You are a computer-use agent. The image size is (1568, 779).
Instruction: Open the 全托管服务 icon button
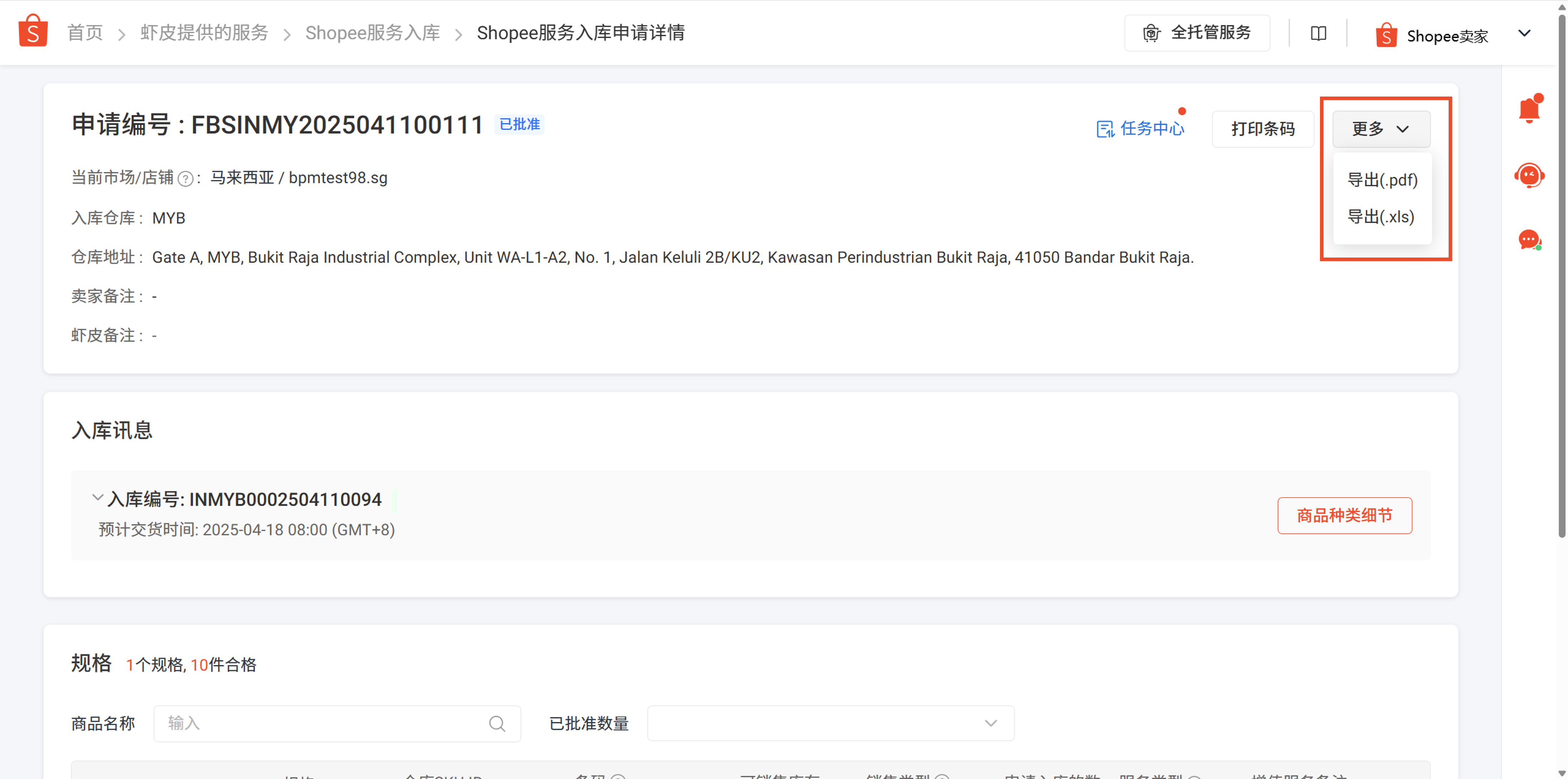pyautogui.click(x=1197, y=33)
